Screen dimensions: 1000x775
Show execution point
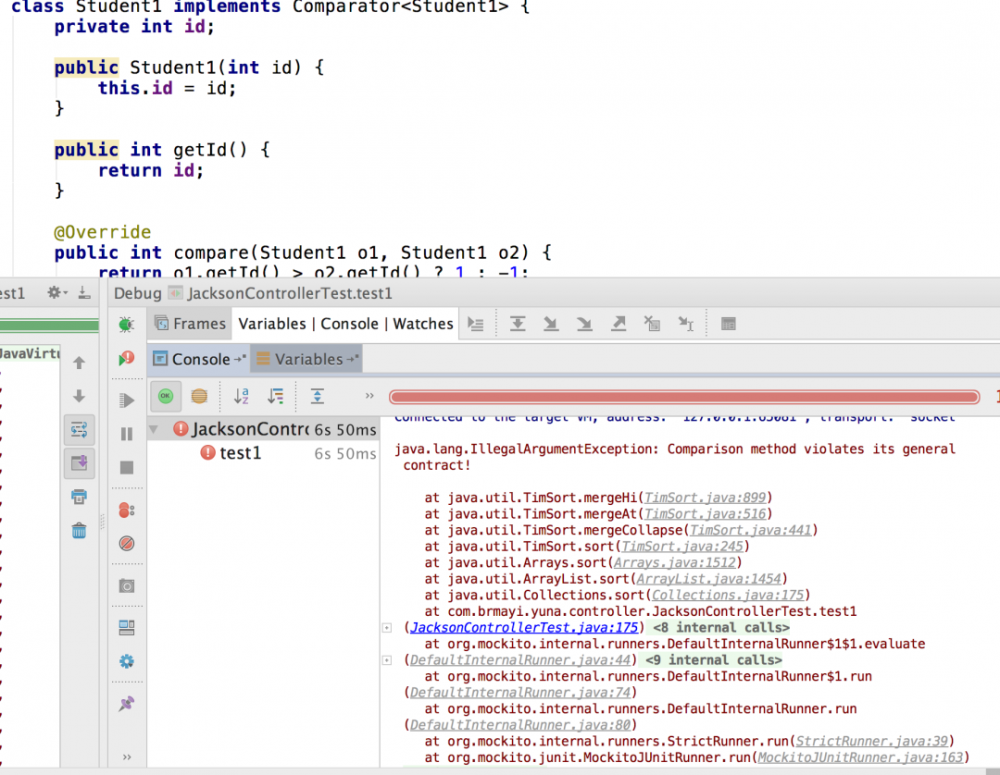tap(476, 324)
